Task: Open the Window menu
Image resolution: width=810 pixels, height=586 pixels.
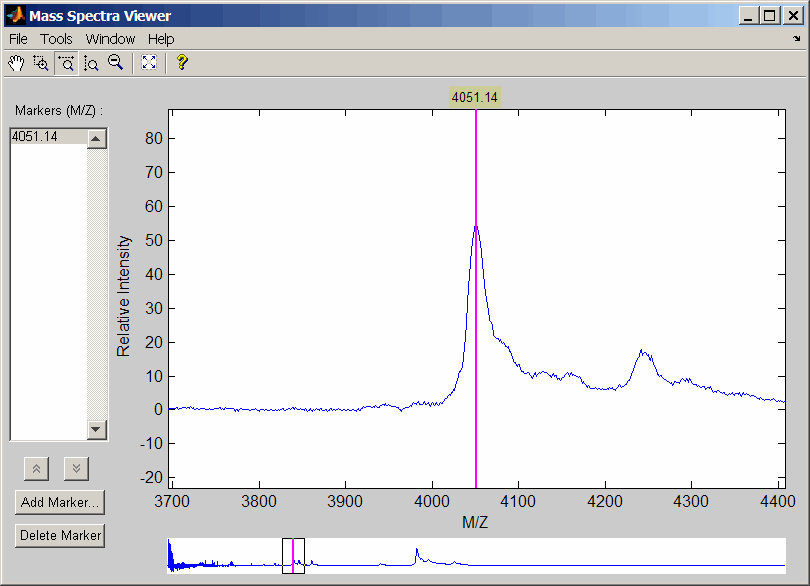Action: 110,39
